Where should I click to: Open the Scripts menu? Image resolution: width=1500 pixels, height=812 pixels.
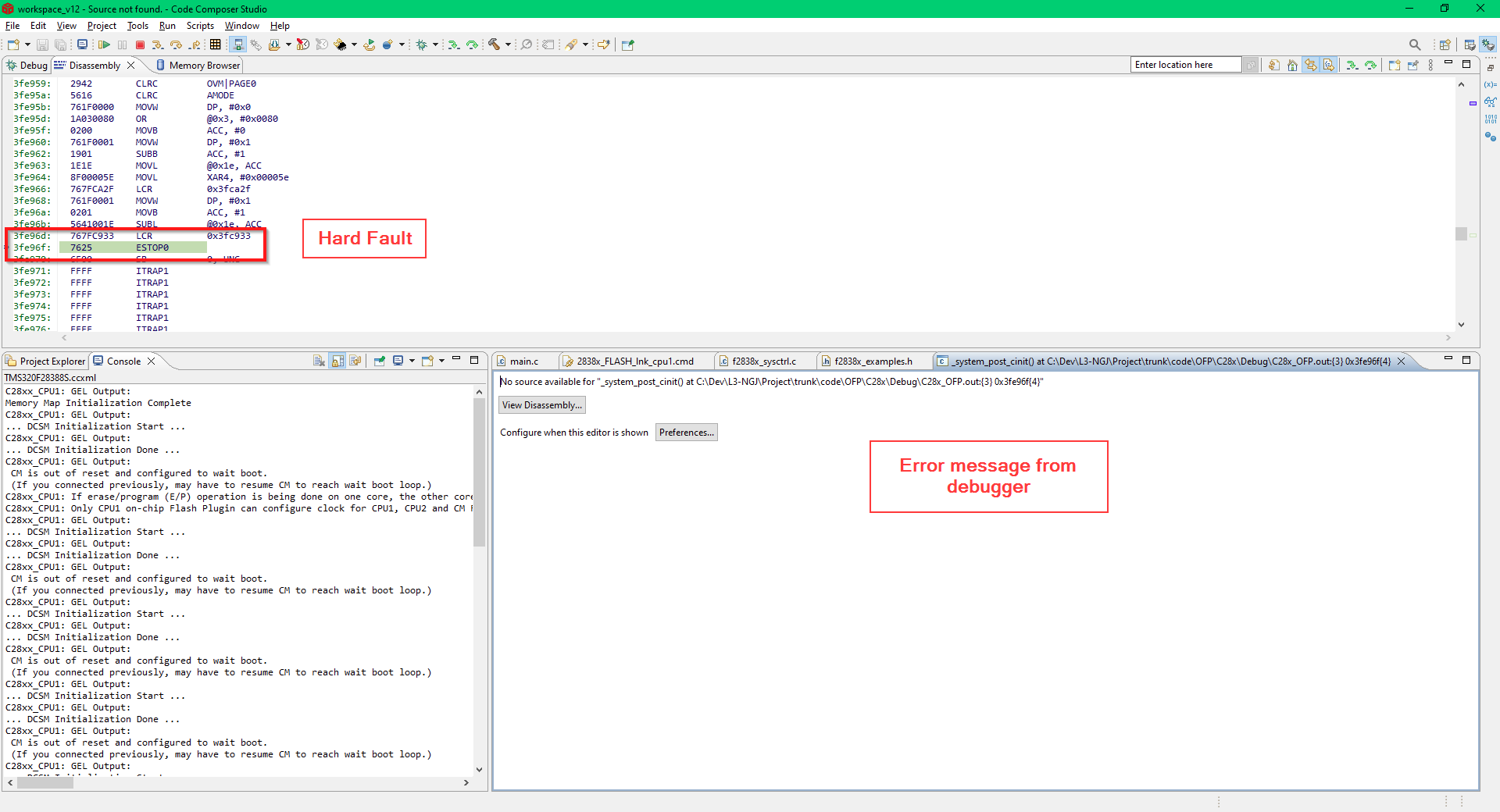point(200,26)
